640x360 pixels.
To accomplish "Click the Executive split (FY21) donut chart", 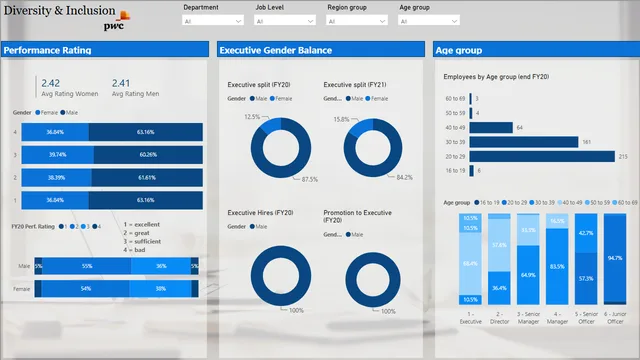I will 373,148.
